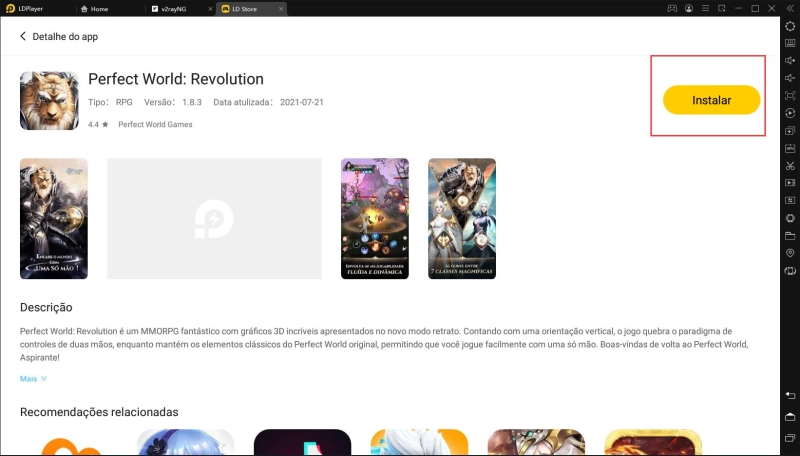Open the shared folder icon

point(790,236)
